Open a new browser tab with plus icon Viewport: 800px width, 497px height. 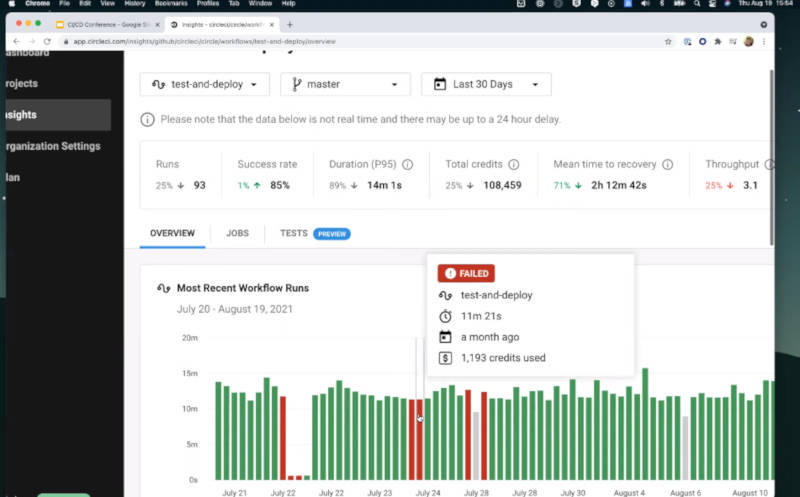[290, 24]
